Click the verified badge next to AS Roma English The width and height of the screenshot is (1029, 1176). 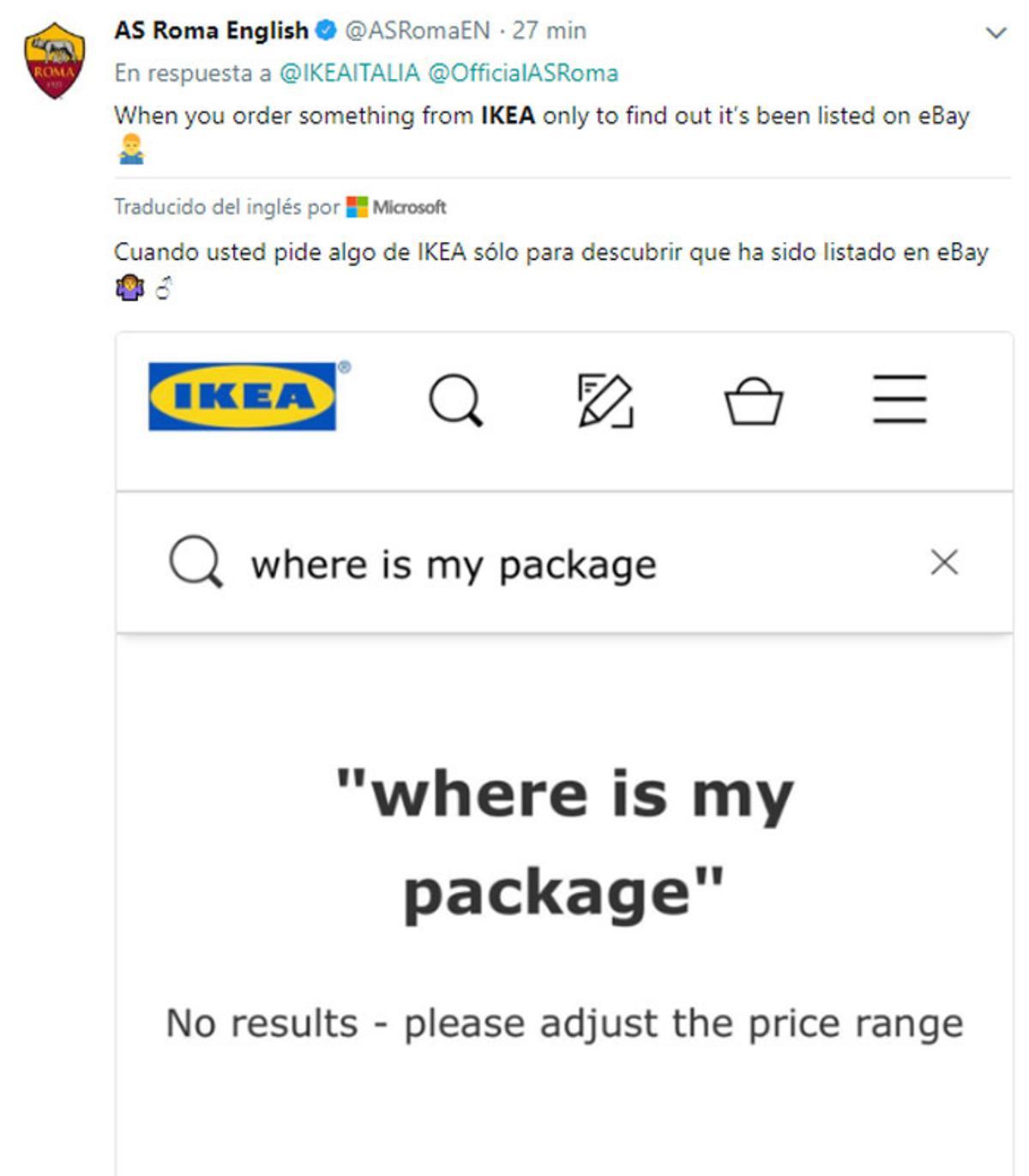click(325, 28)
